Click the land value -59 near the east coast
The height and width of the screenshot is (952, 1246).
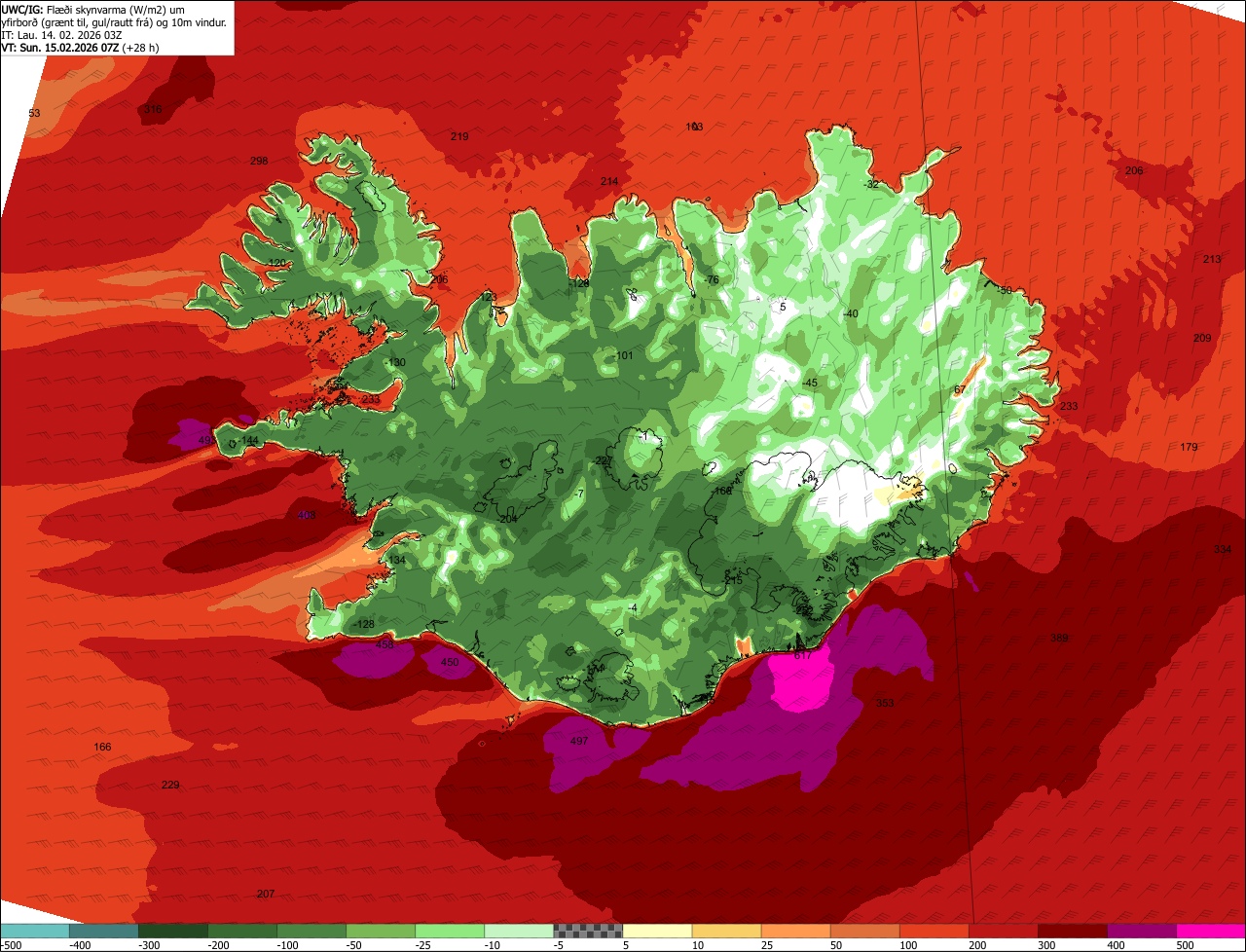click(x=1004, y=290)
